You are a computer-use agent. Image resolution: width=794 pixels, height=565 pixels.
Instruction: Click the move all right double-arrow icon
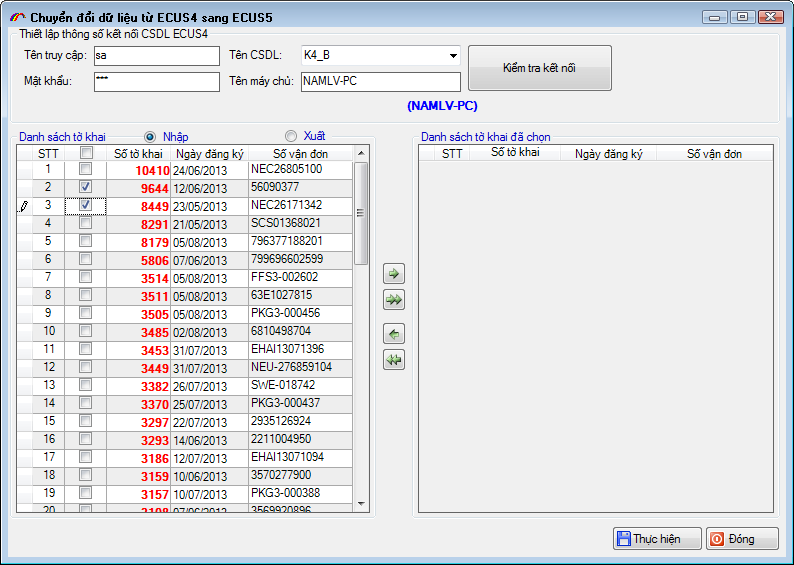pos(394,299)
